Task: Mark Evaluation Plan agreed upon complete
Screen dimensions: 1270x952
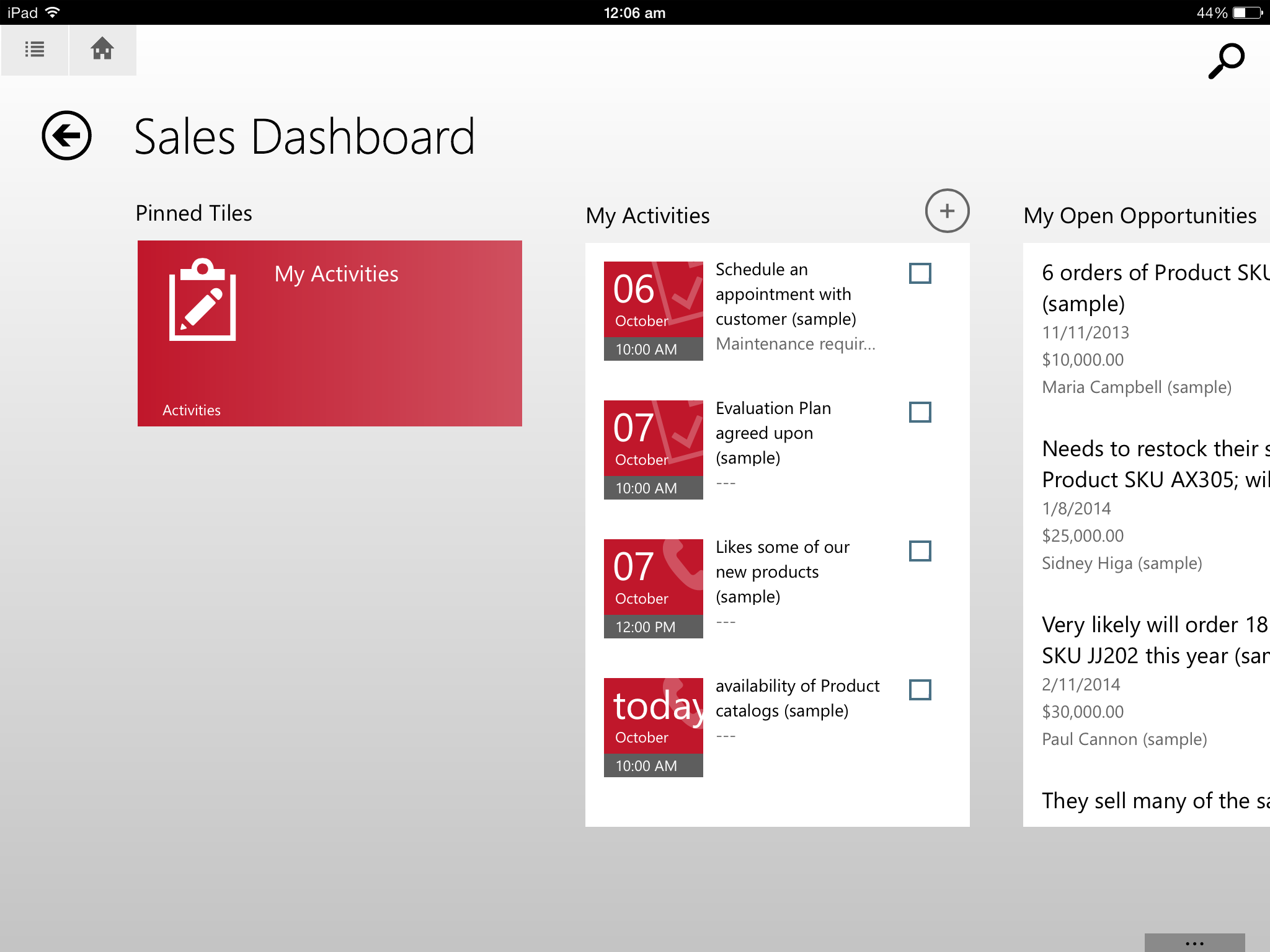Action: (x=920, y=412)
